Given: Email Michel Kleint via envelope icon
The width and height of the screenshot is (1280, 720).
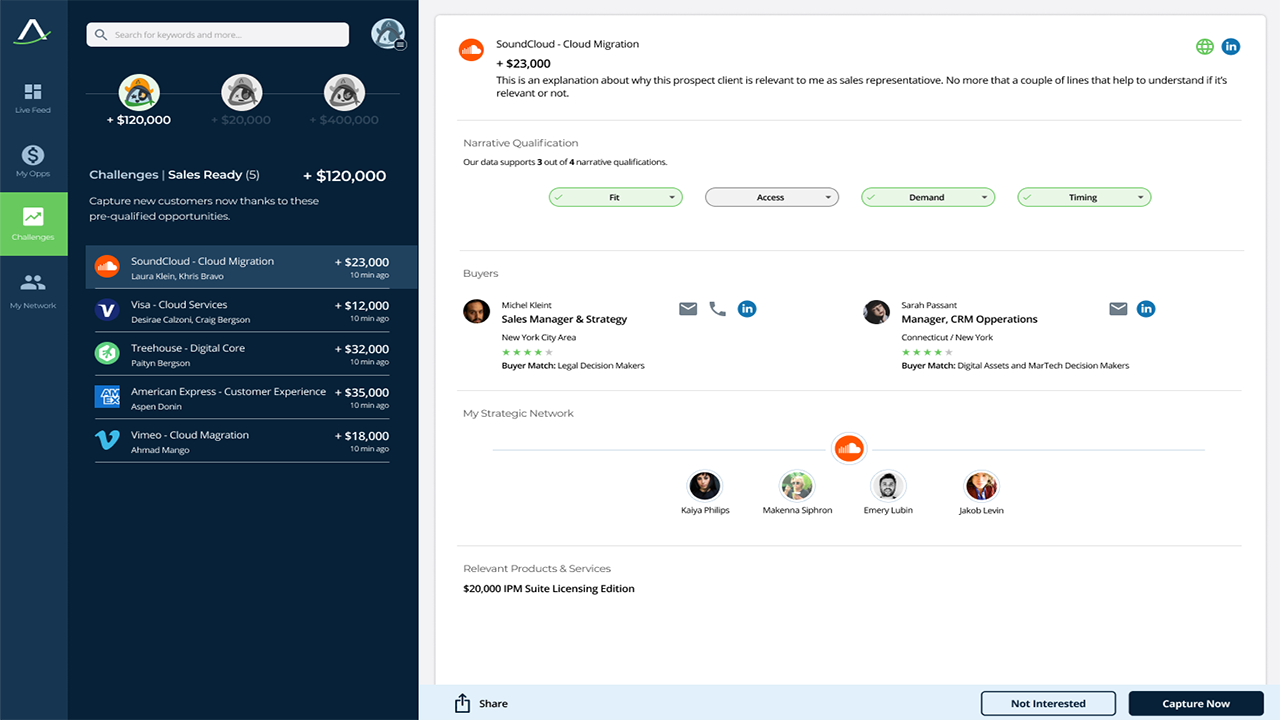Looking at the screenshot, I should [x=688, y=309].
